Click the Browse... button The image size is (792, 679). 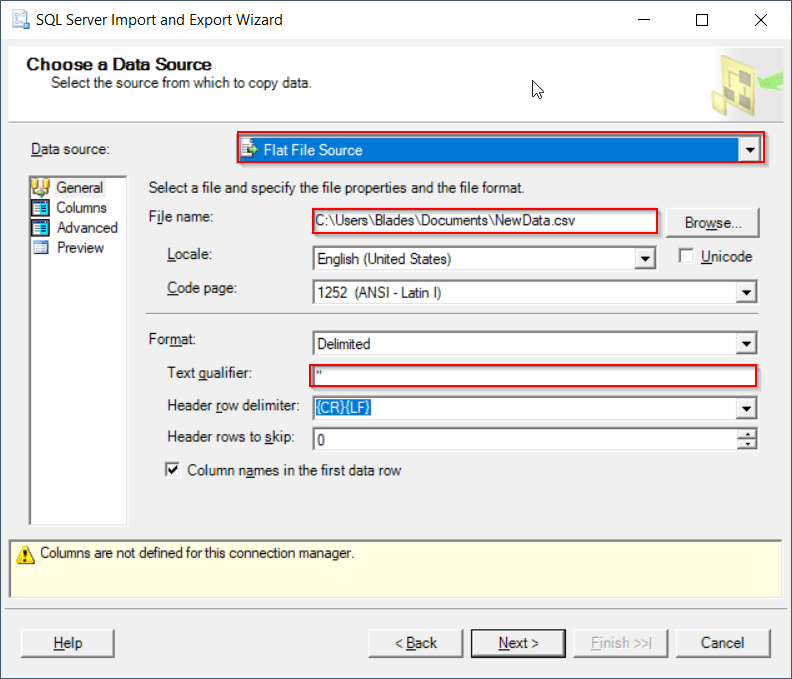(x=713, y=223)
